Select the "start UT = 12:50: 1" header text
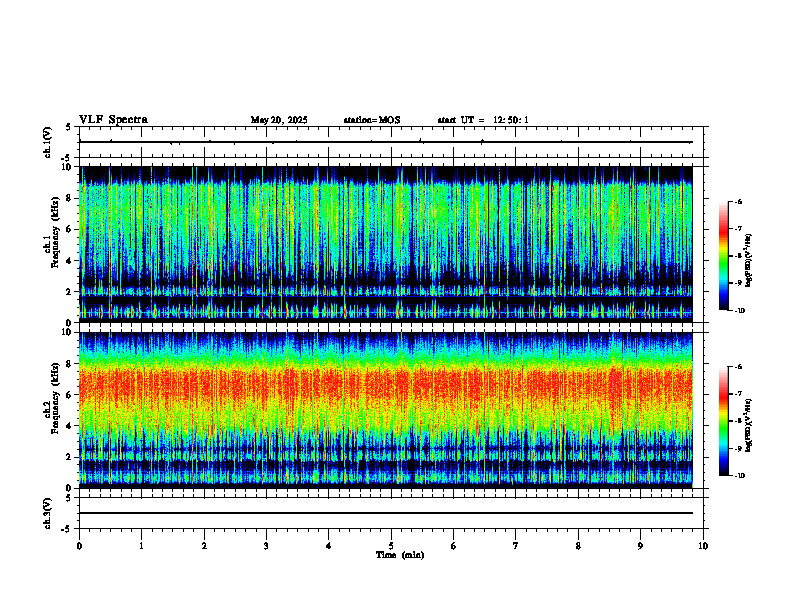The image size is (792, 612). point(483,120)
